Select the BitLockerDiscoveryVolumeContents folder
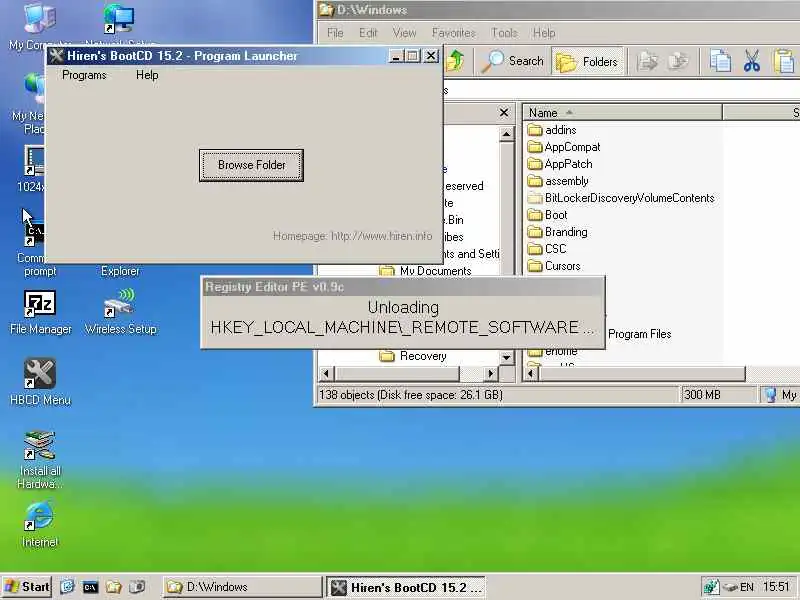Image resolution: width=800 pixels, height=600 pixels. [621, 198]
